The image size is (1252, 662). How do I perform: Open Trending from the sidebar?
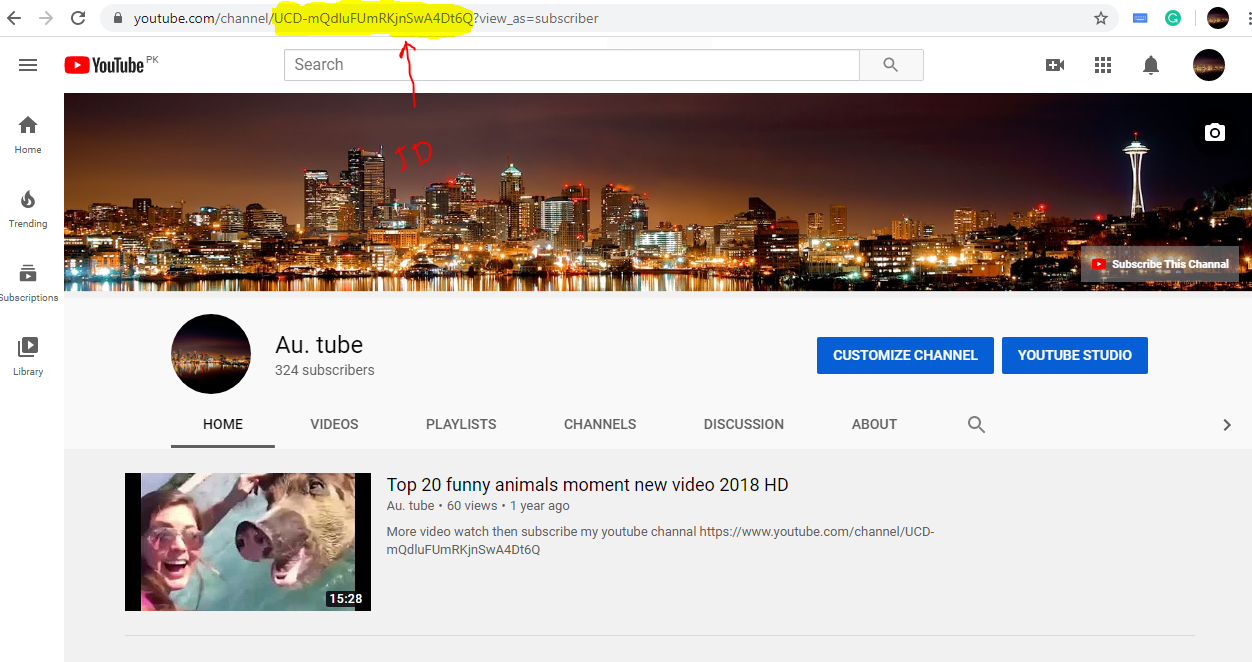[x=27, y=207]
